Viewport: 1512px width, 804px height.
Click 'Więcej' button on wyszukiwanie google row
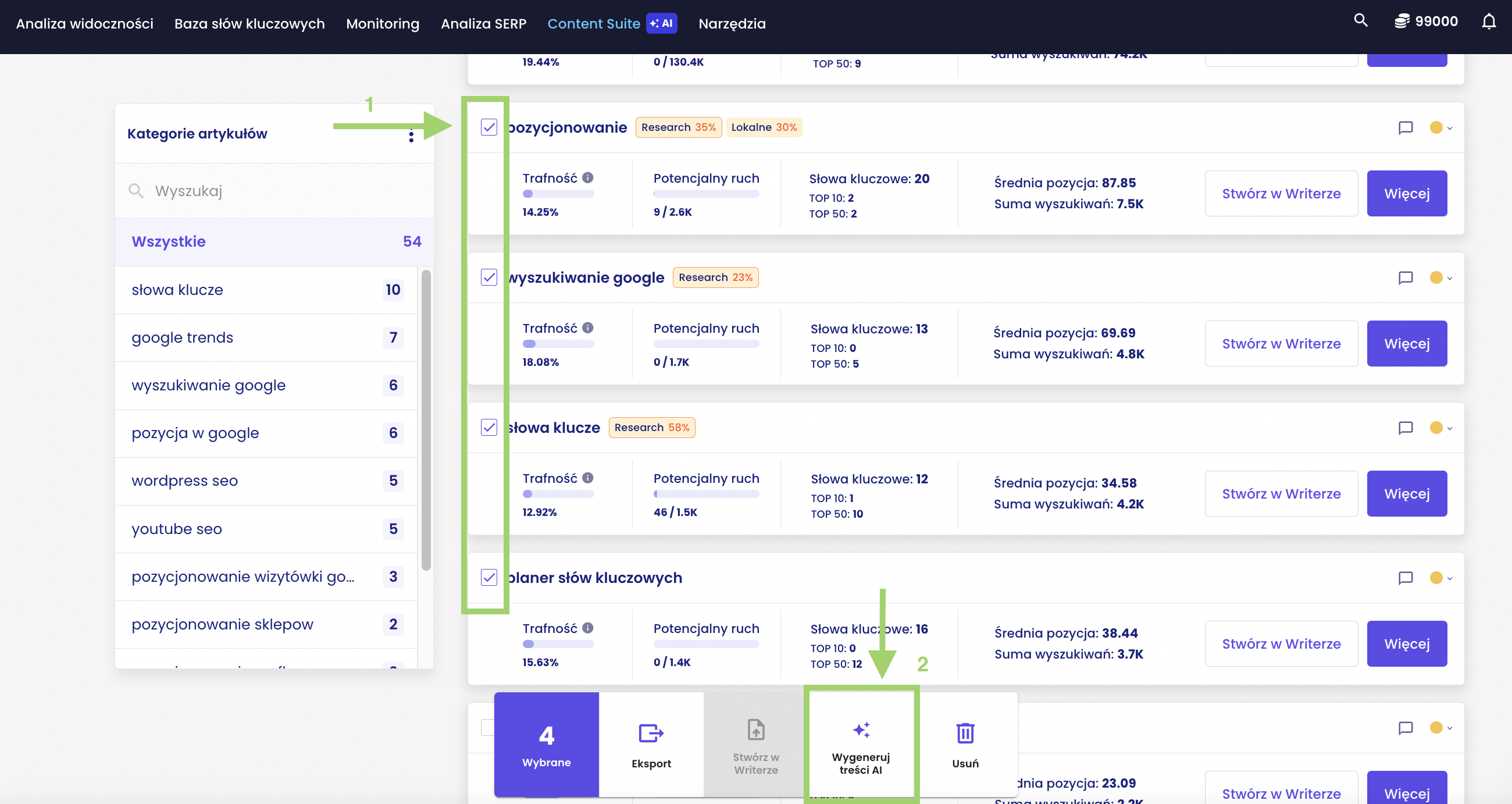pyautogui.click(x=1407, y=343)
